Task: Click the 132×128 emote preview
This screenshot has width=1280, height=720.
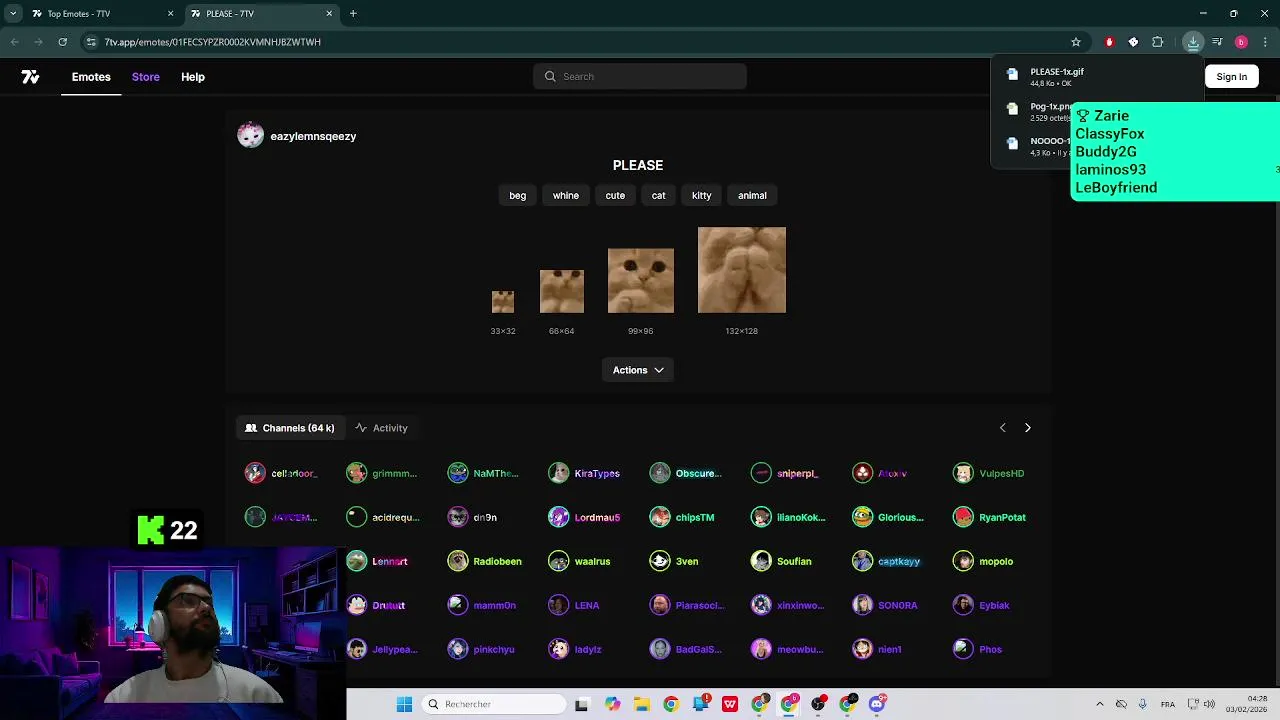Action: pos(742,270)
